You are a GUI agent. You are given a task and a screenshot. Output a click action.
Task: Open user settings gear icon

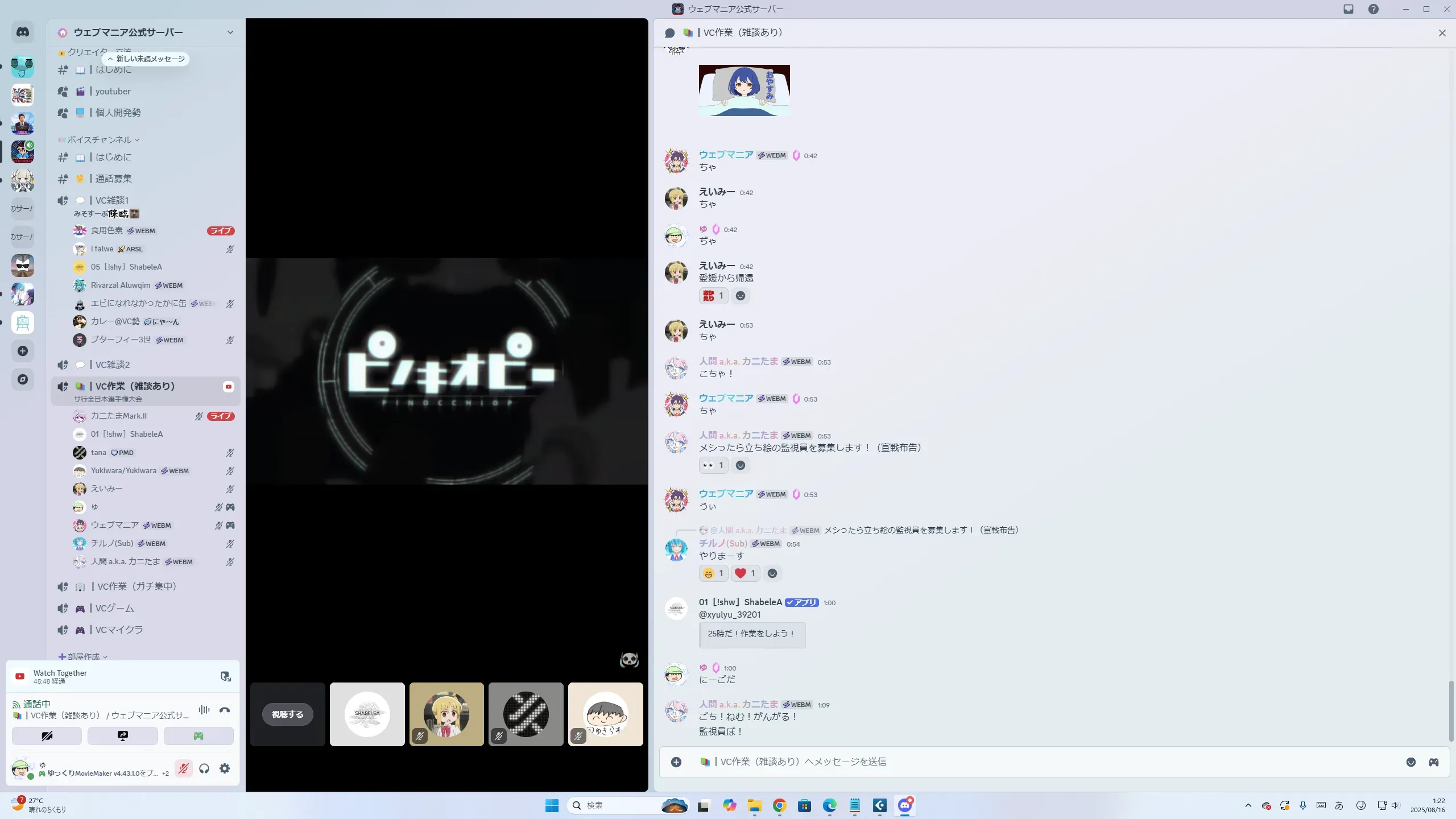point(225,768)
